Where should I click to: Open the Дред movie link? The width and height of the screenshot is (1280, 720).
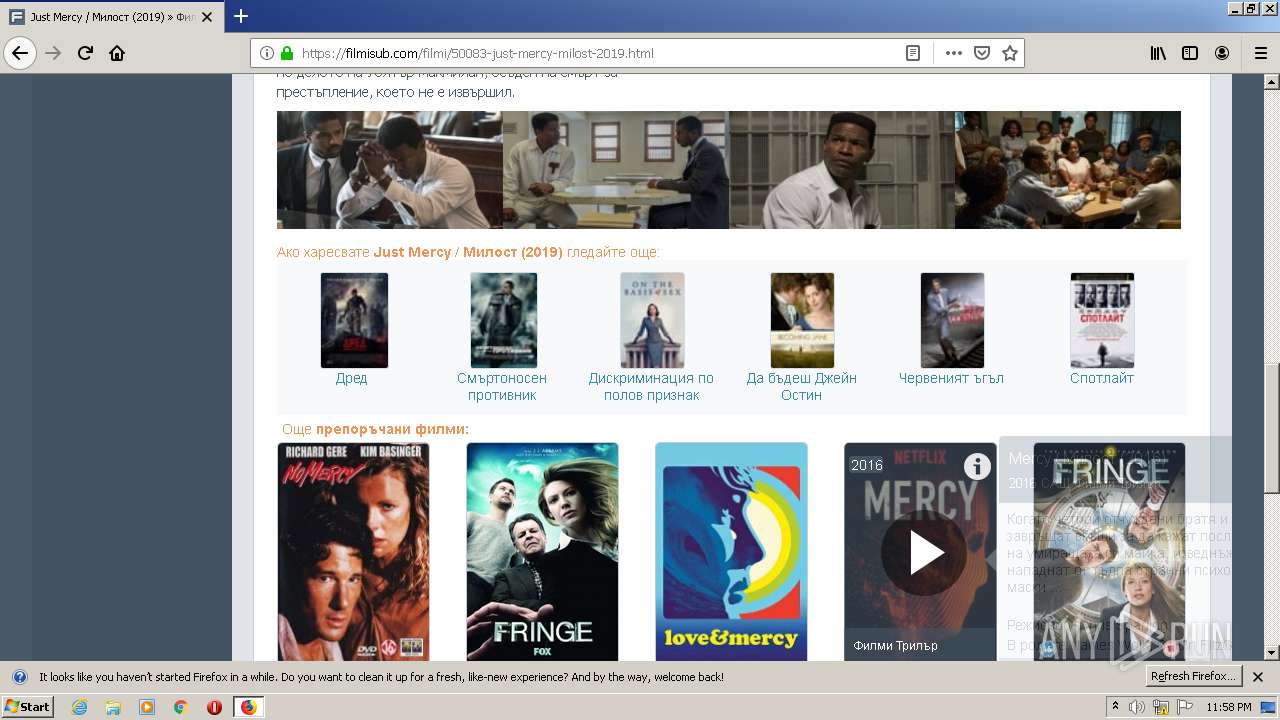pos(351,378)
